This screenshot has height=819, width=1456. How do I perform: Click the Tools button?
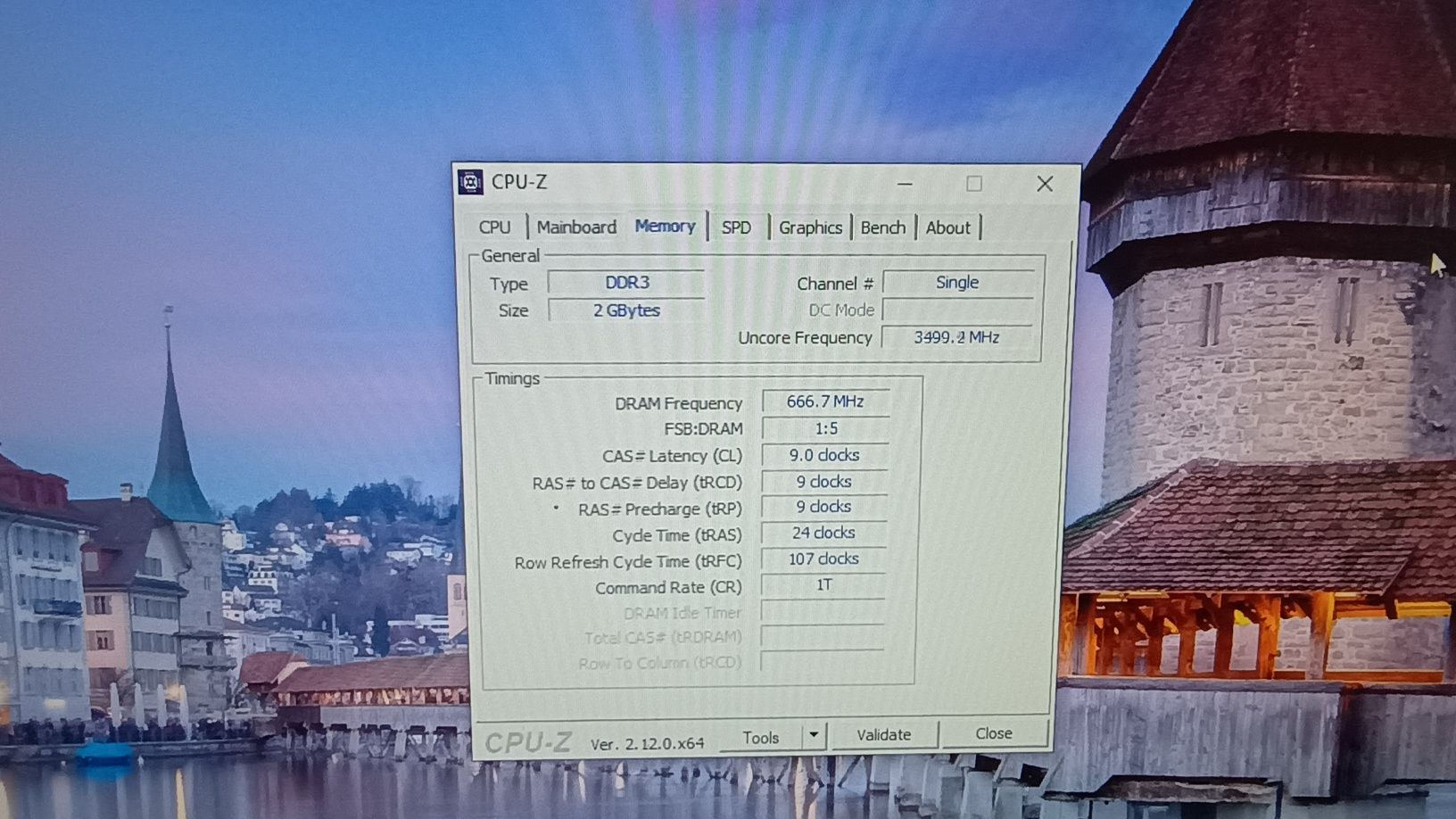[761, 738]
